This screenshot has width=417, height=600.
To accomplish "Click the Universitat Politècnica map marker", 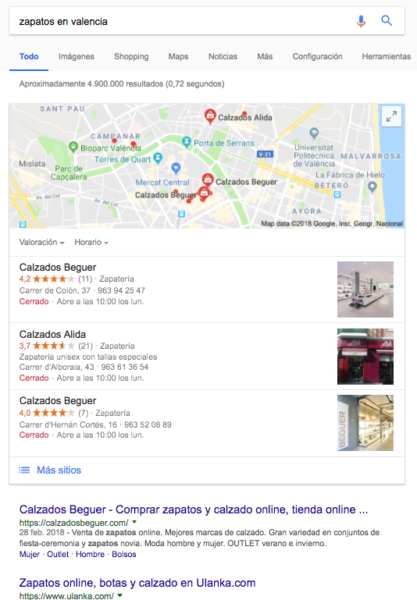I will coord(314,133).
